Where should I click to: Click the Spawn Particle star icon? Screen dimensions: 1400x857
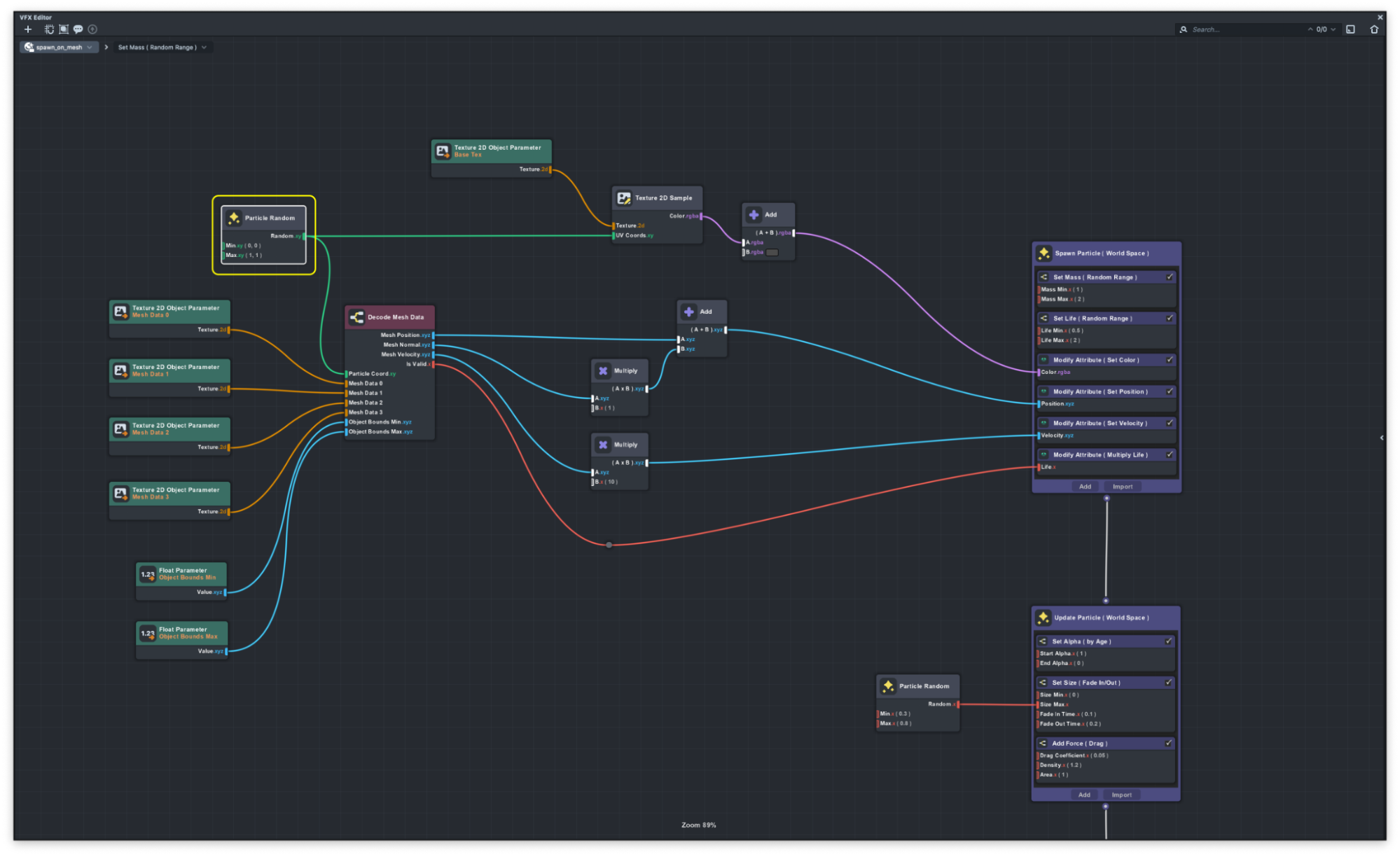(1044, 253)
